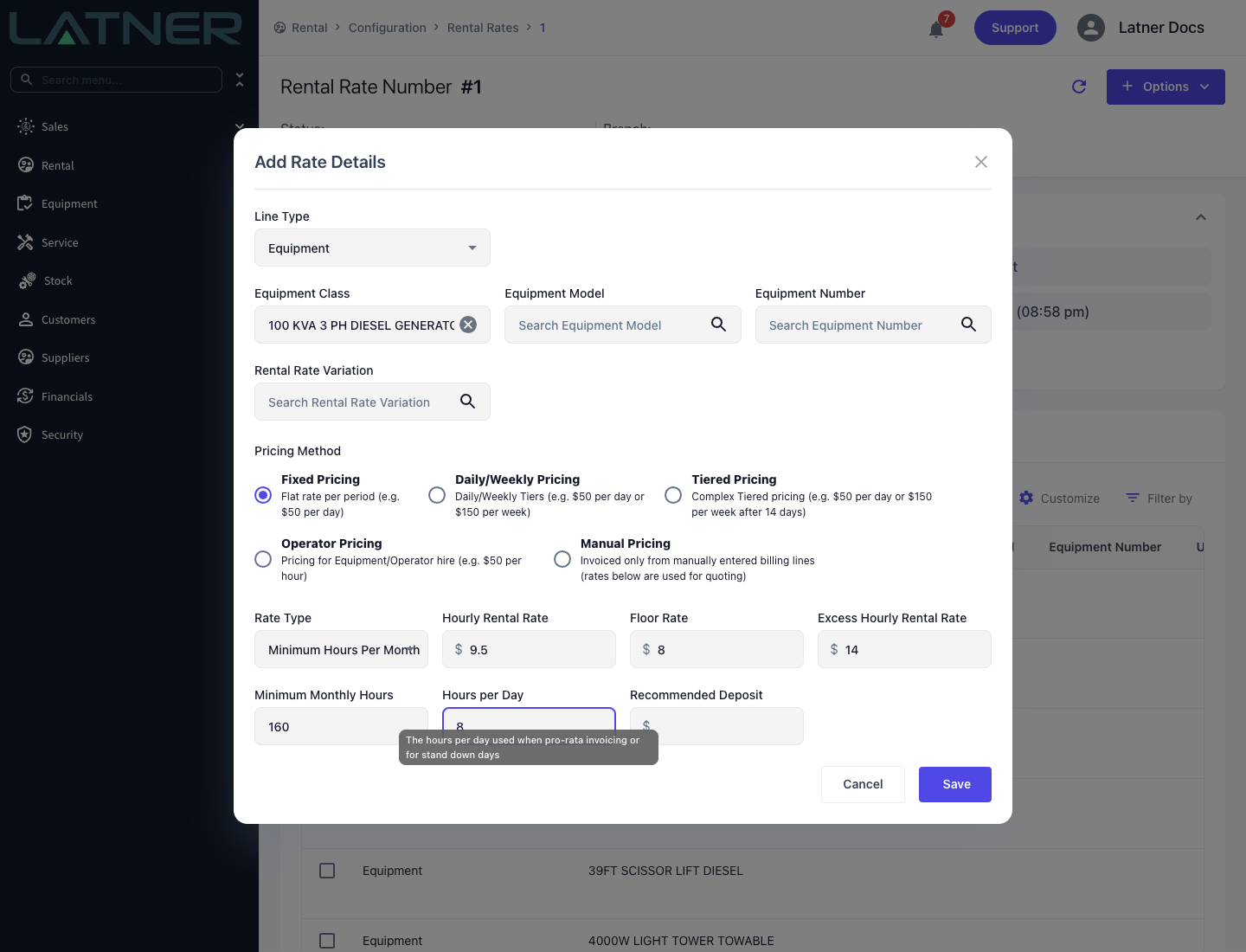The image size is (1246, 952).
Task: Select Fixed Pricing radio button
Action: click(263, 495)
